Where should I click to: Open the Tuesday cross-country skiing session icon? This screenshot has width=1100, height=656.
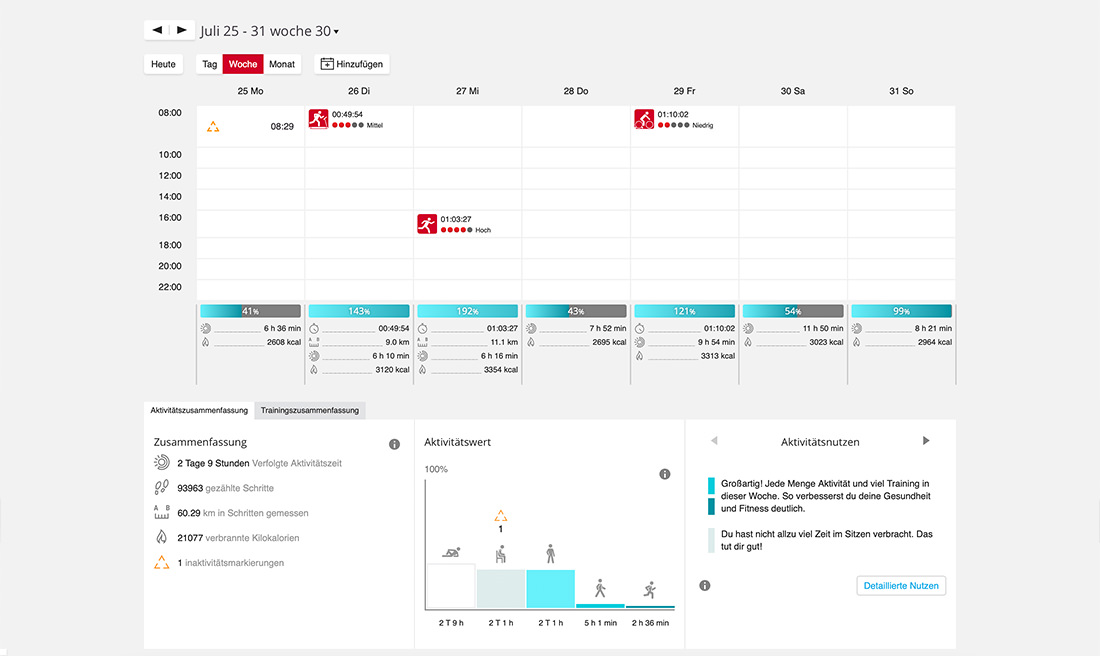[x=318, y=119]
